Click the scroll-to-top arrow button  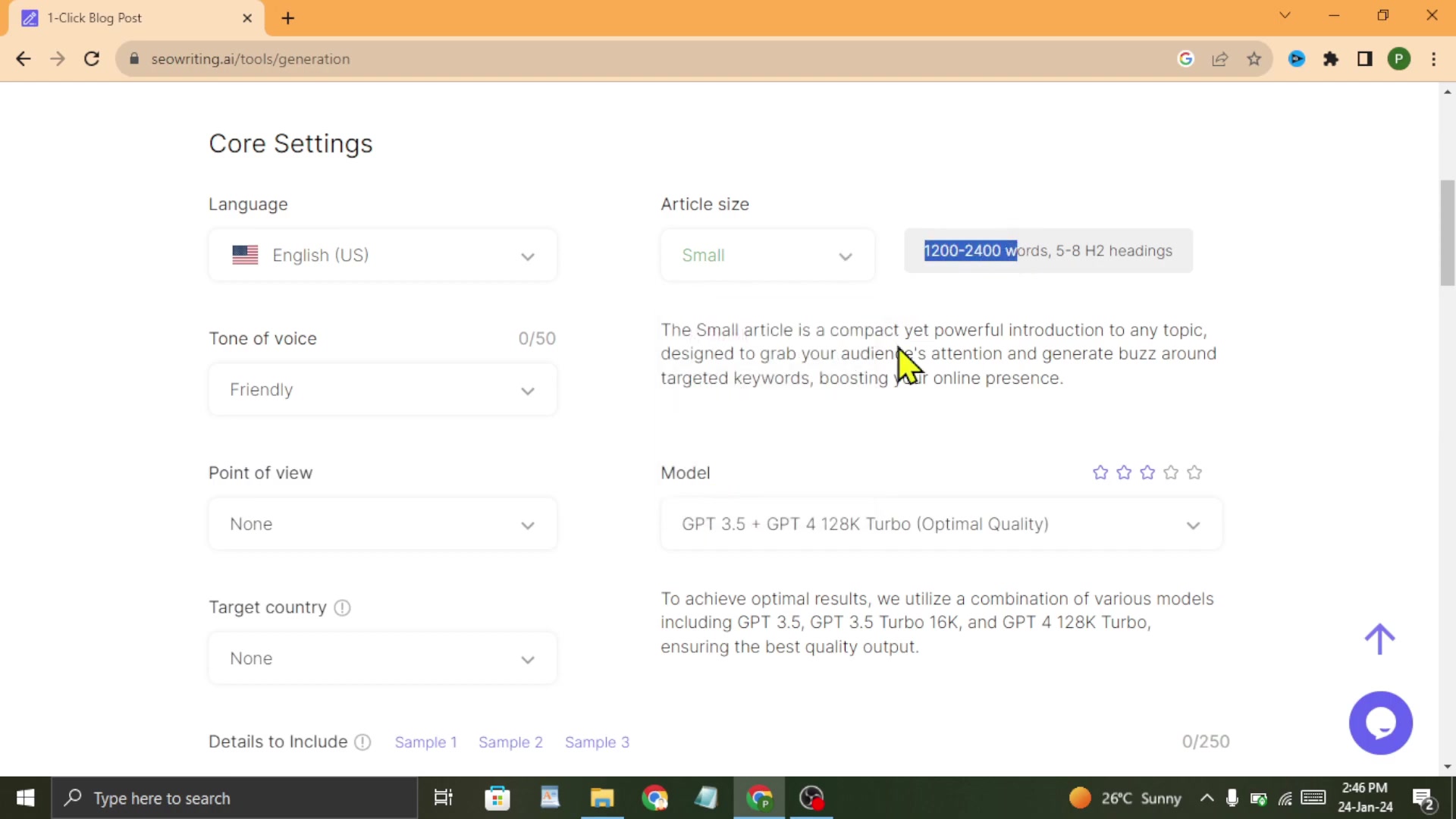coord(1379,639)
